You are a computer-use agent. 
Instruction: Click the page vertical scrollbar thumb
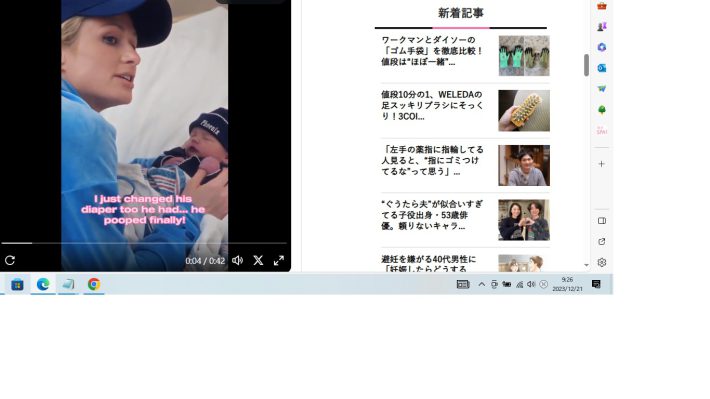tap(586, 65)
